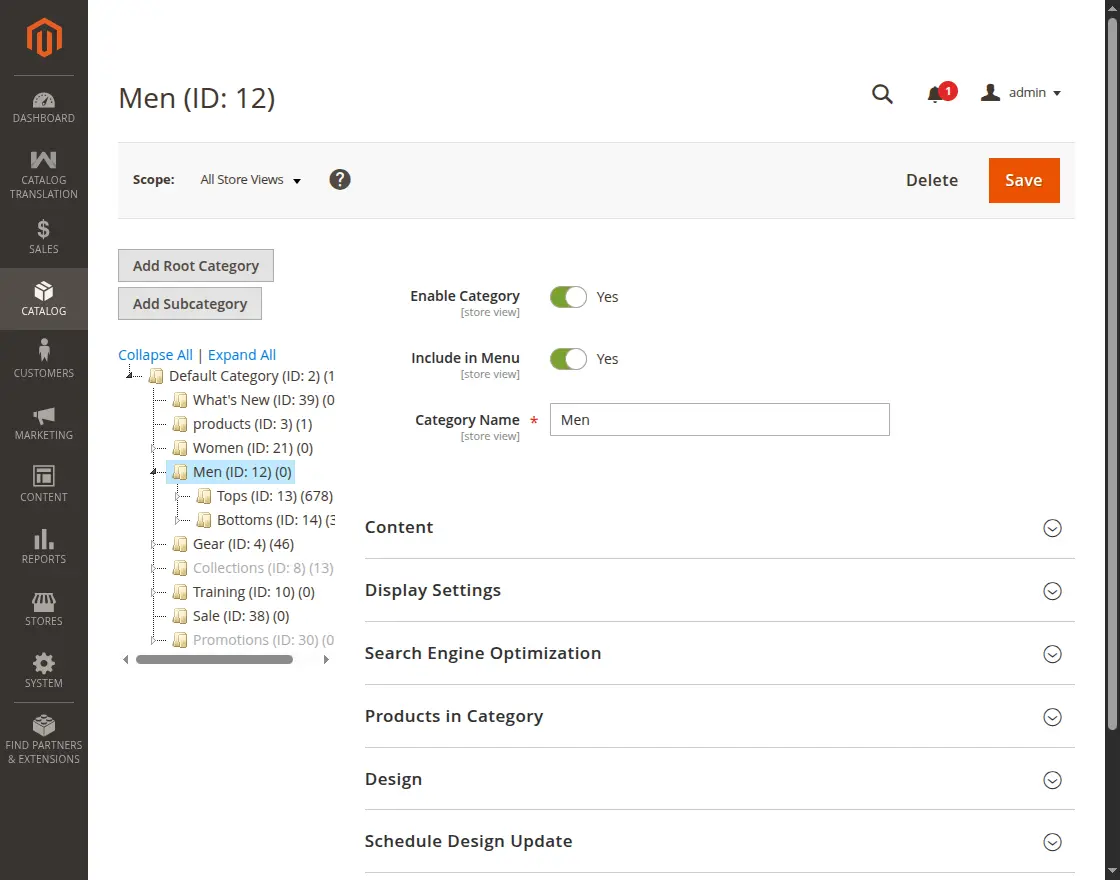Image resolution: width=1120 pixels, height=880 pixels.
Task: Open the admin search magnifier
Action: click(882, 93)
